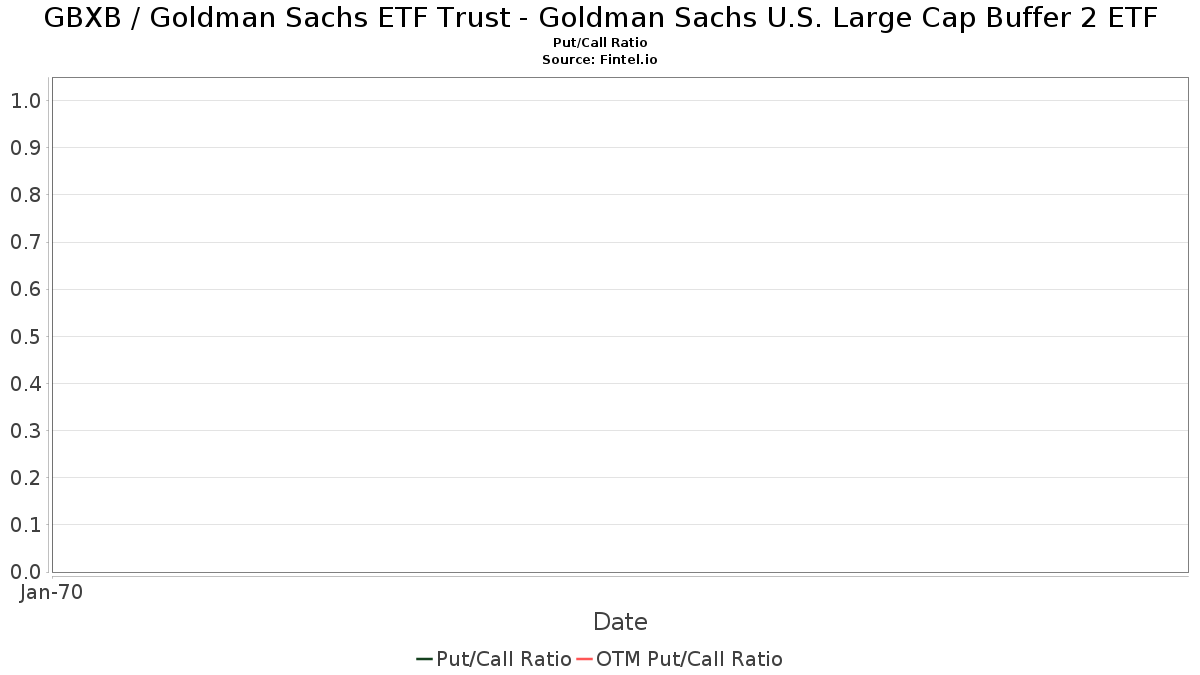Click the 1.0 y-axis tick label

coord(25,101)
